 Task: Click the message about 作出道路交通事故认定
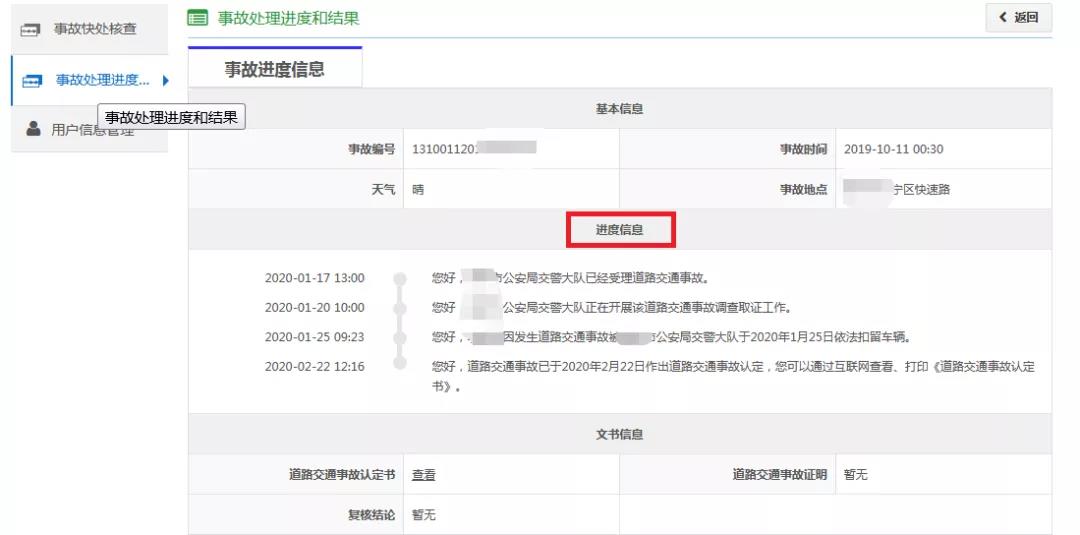pyautogui.click(x=733, y=376)
